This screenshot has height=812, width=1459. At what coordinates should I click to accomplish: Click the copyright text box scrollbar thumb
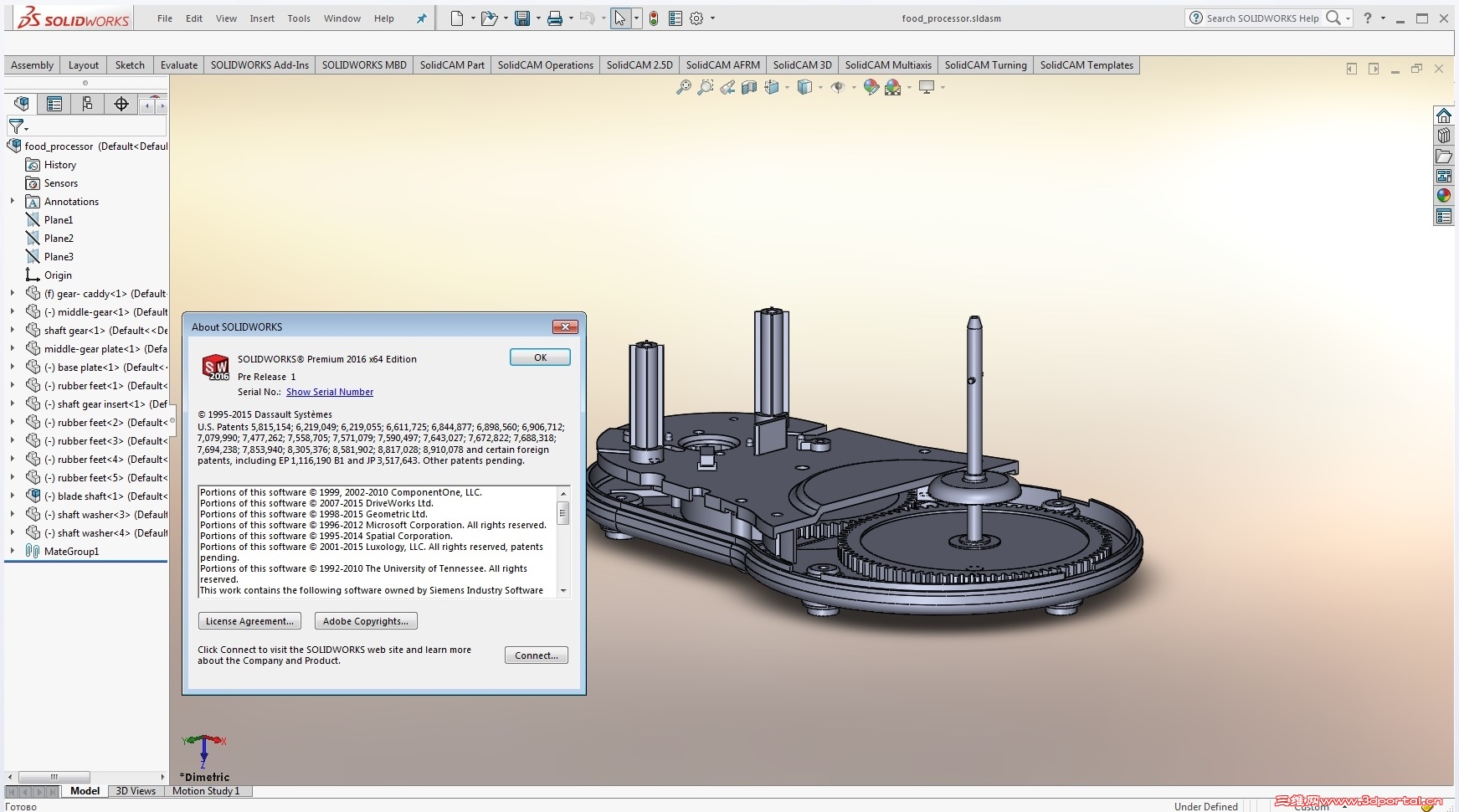(563, 513)
